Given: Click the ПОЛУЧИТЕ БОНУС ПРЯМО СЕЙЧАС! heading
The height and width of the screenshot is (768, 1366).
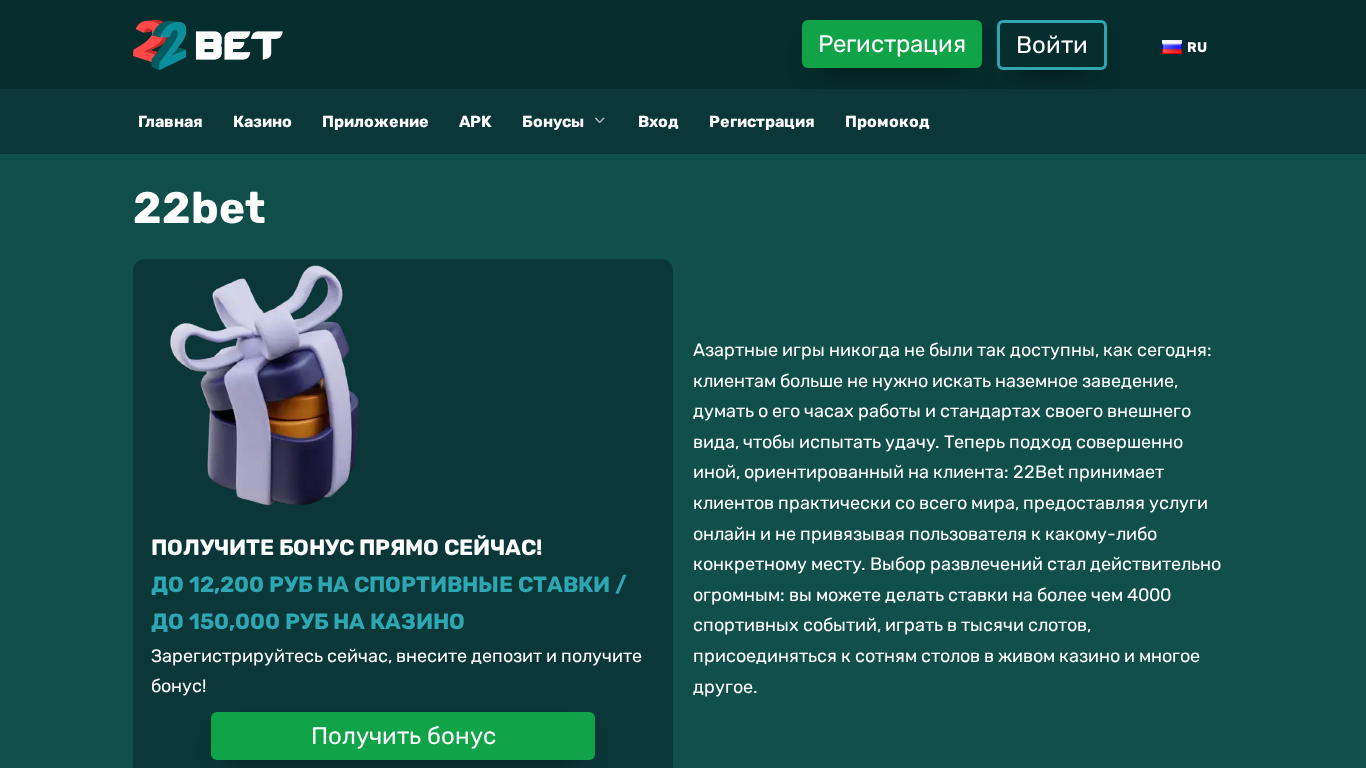Looking at the screenshot, I should tap(347, 547).
